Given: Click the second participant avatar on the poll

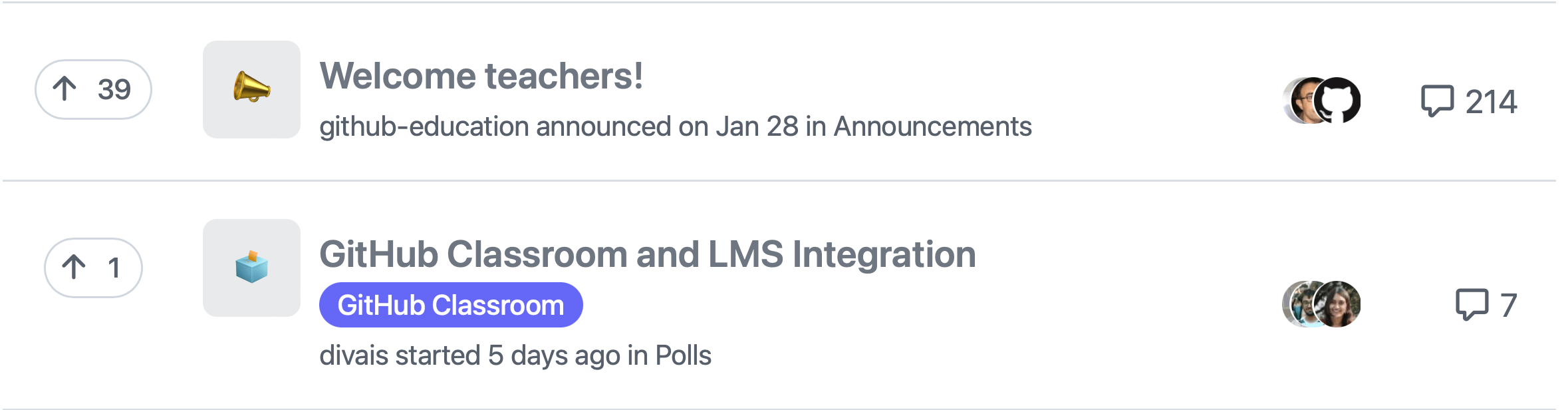Looking at the screenshot, I should pos(1337,305).
